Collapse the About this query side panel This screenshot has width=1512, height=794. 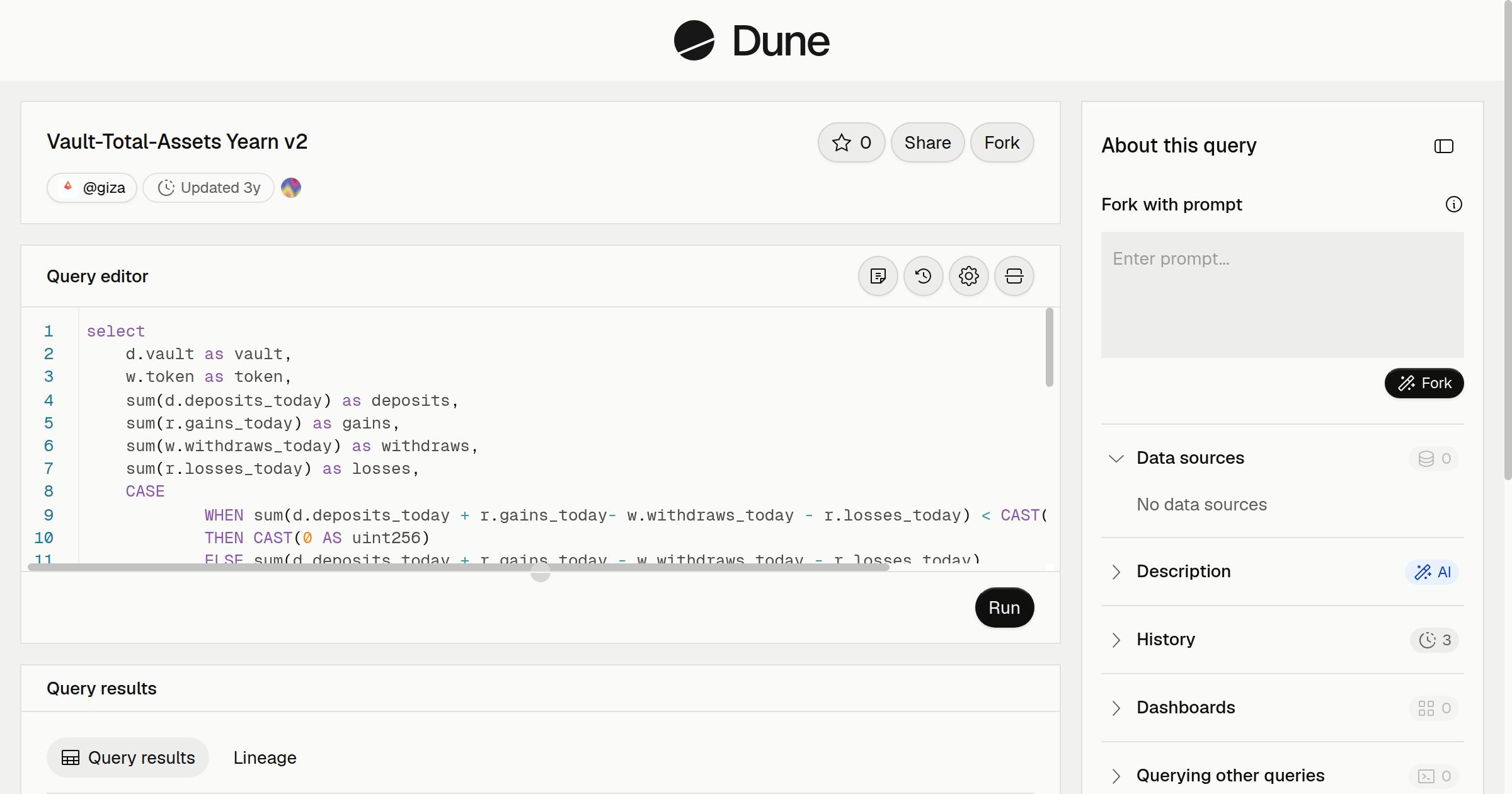(1444, 146)
